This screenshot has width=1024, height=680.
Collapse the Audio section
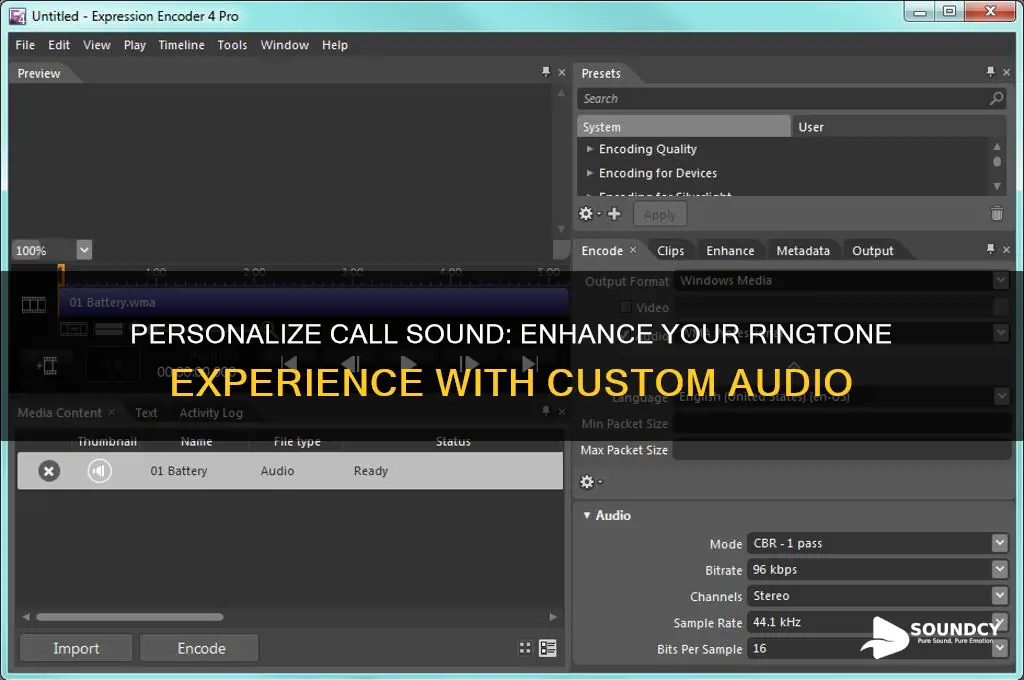586,515
